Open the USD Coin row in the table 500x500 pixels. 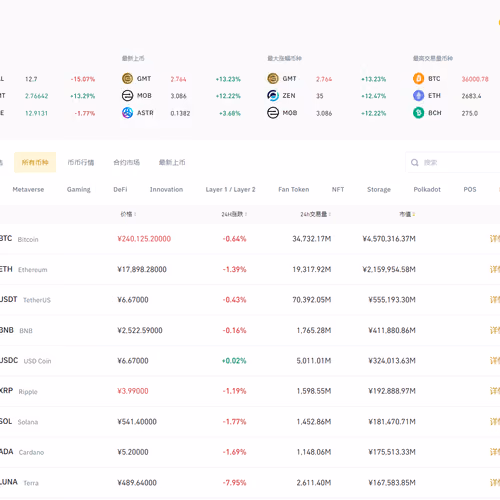250,361
